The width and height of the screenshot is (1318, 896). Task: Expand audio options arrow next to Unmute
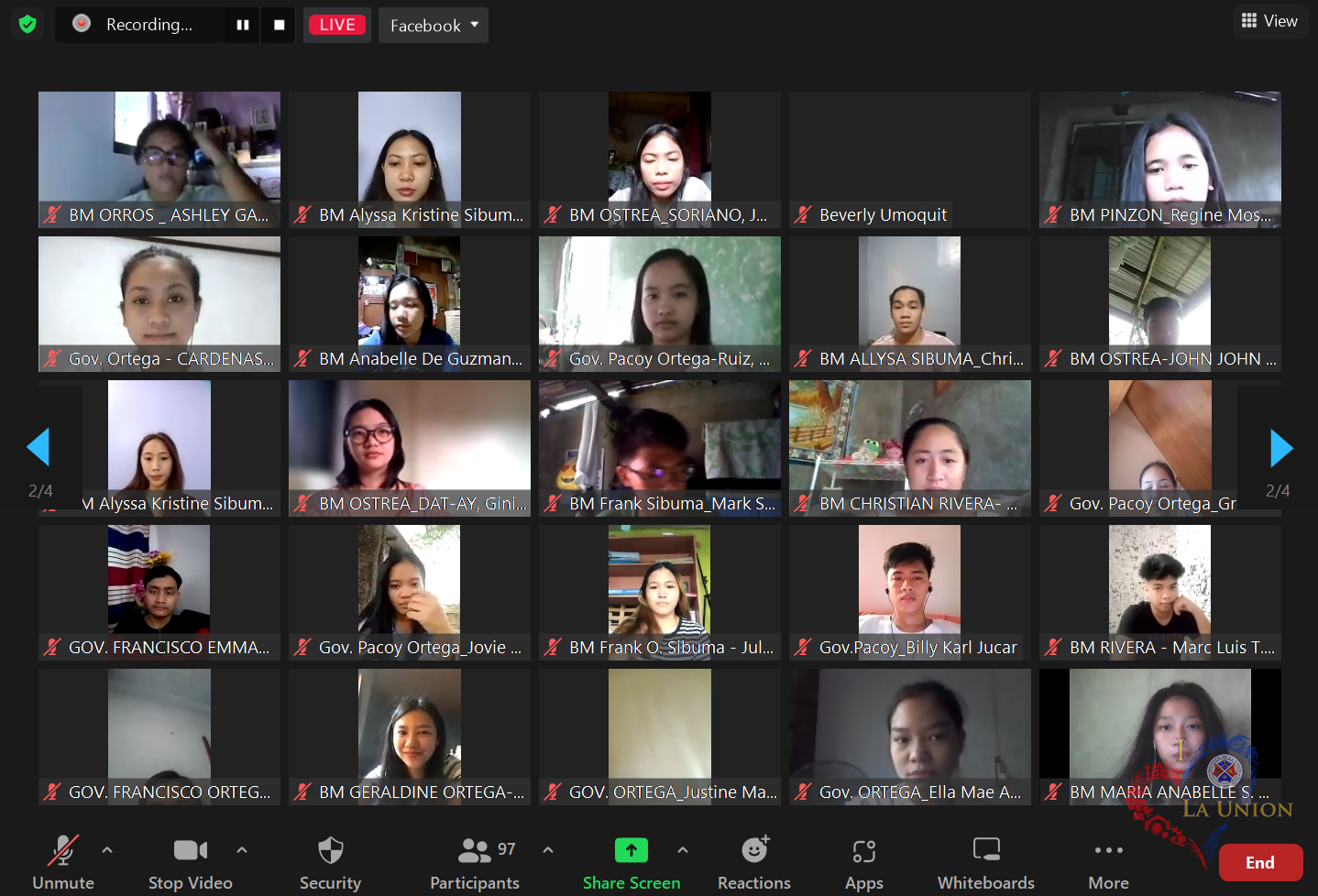(x=107, y=850)
